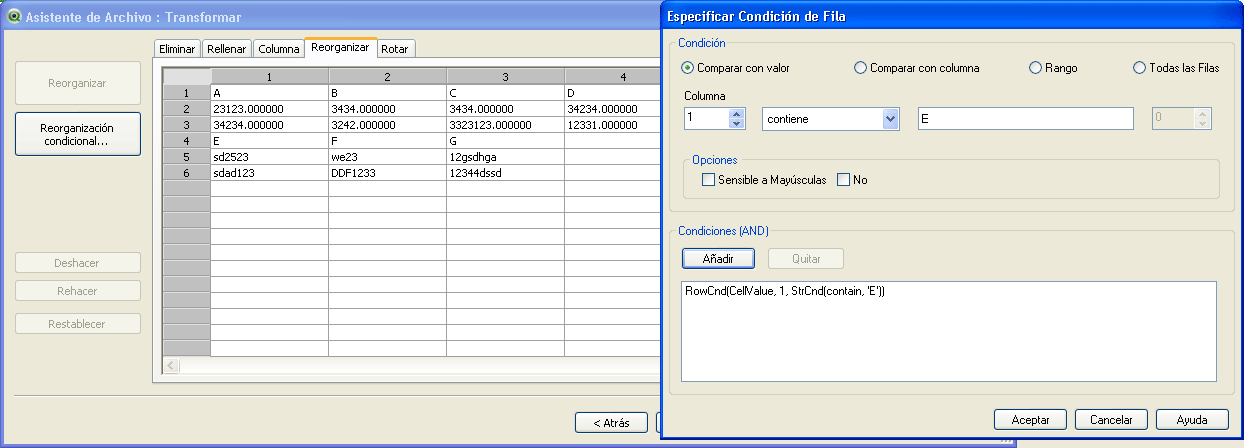Enable Sensible a Mayúsculas checkbox

[x=709, y=180]
